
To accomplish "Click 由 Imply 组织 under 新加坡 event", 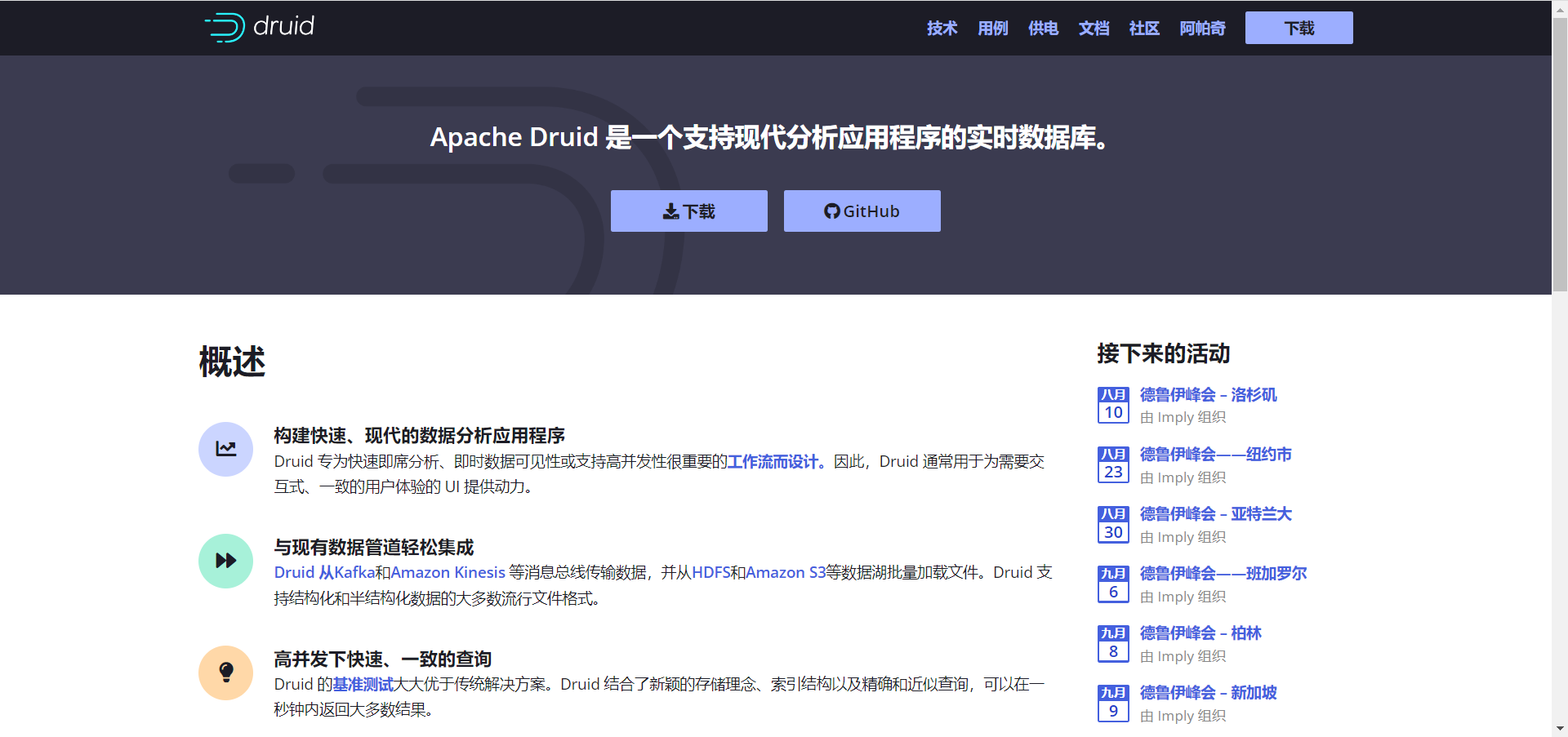I will point(1183,717).
